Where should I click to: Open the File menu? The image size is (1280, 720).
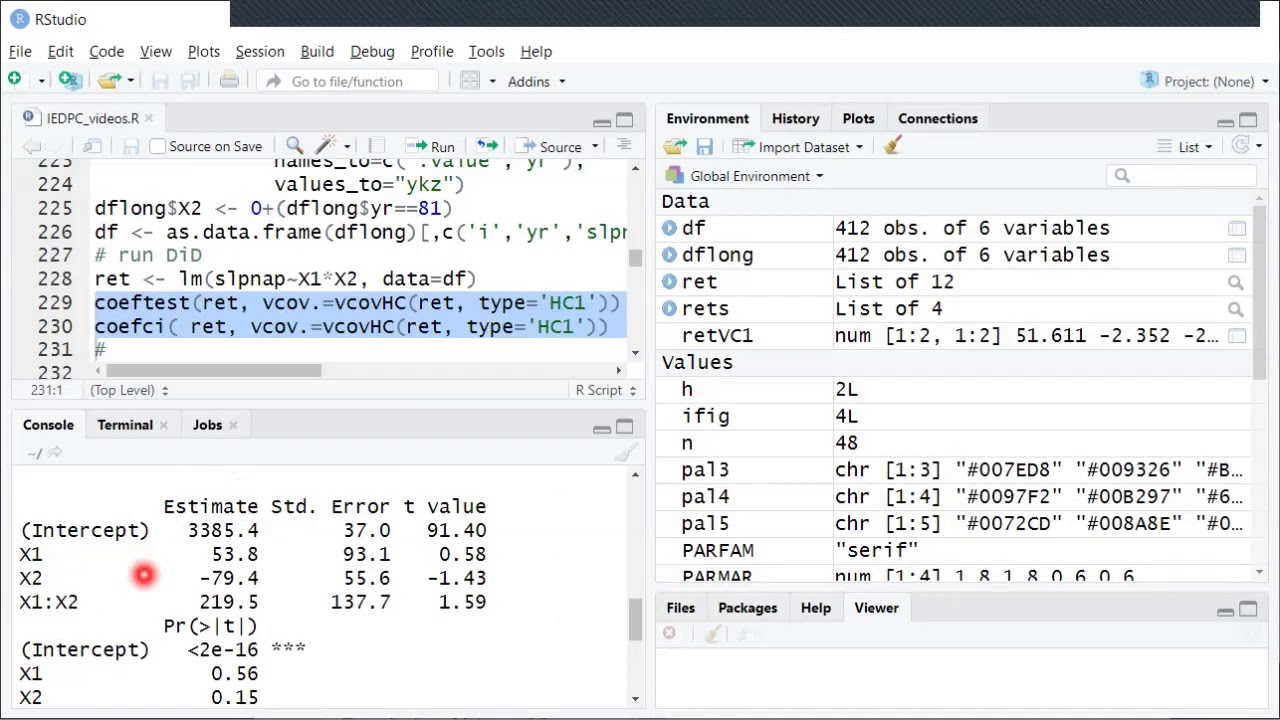click(20, 51)
